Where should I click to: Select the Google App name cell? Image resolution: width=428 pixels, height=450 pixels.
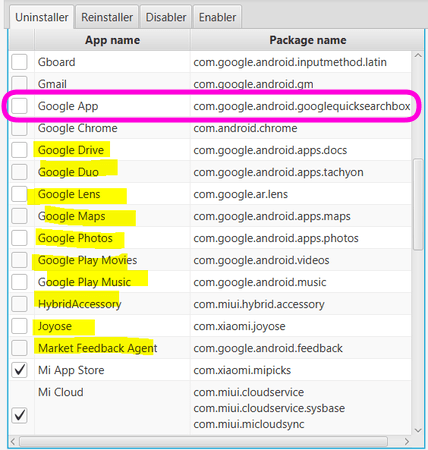coord(68,106)
